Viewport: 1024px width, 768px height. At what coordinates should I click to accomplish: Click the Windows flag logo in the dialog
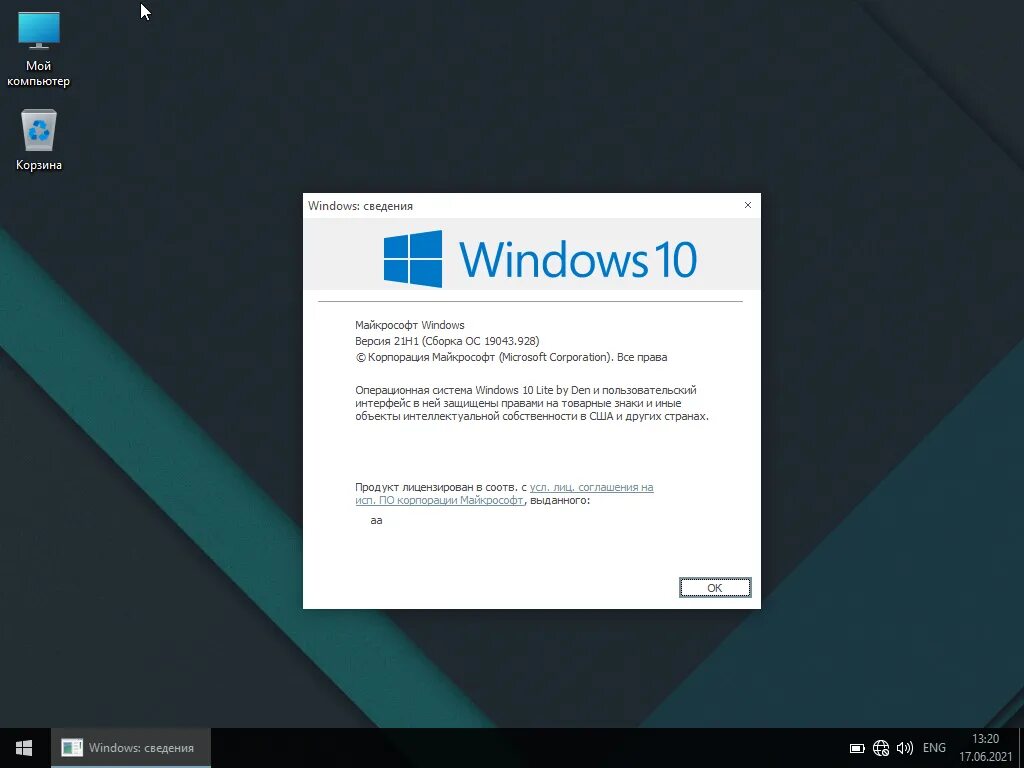pos(412,258)
